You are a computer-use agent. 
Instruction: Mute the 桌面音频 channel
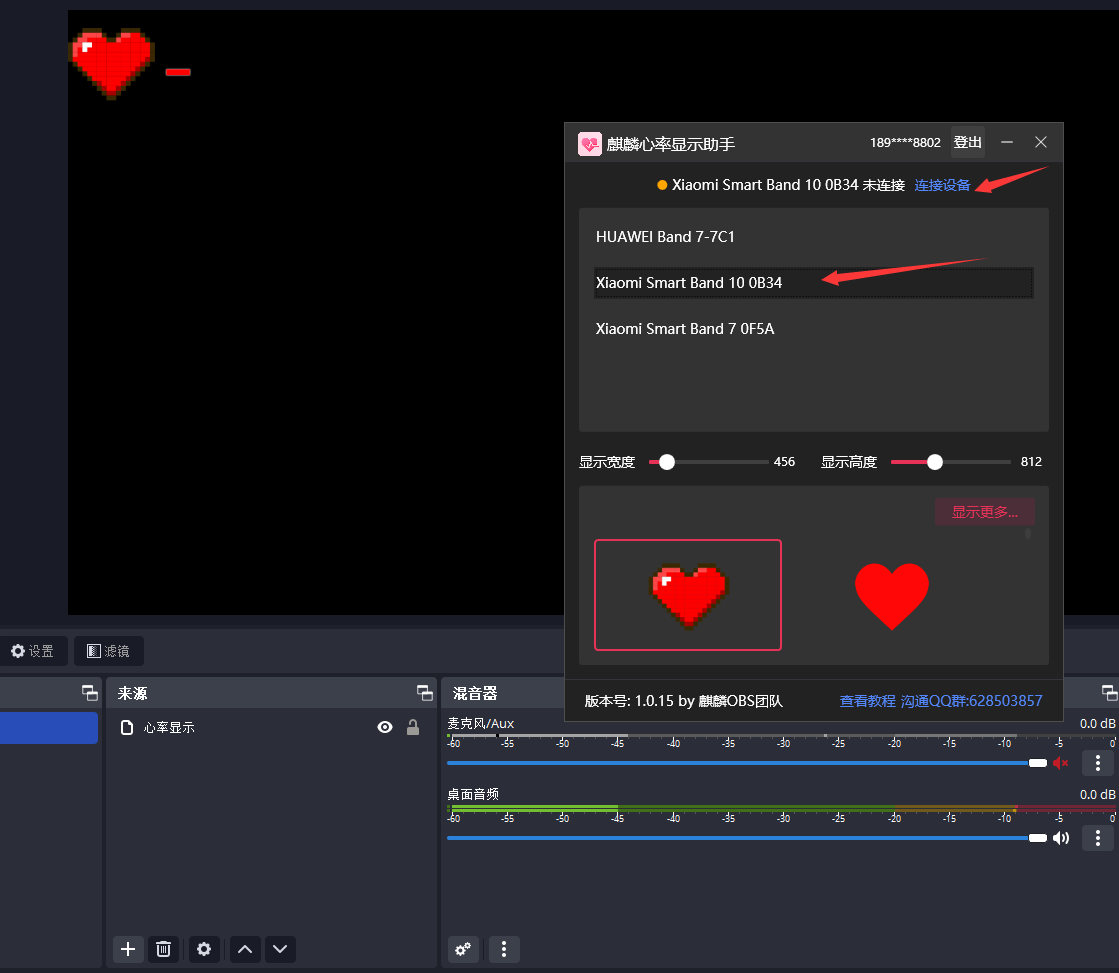1060,838
